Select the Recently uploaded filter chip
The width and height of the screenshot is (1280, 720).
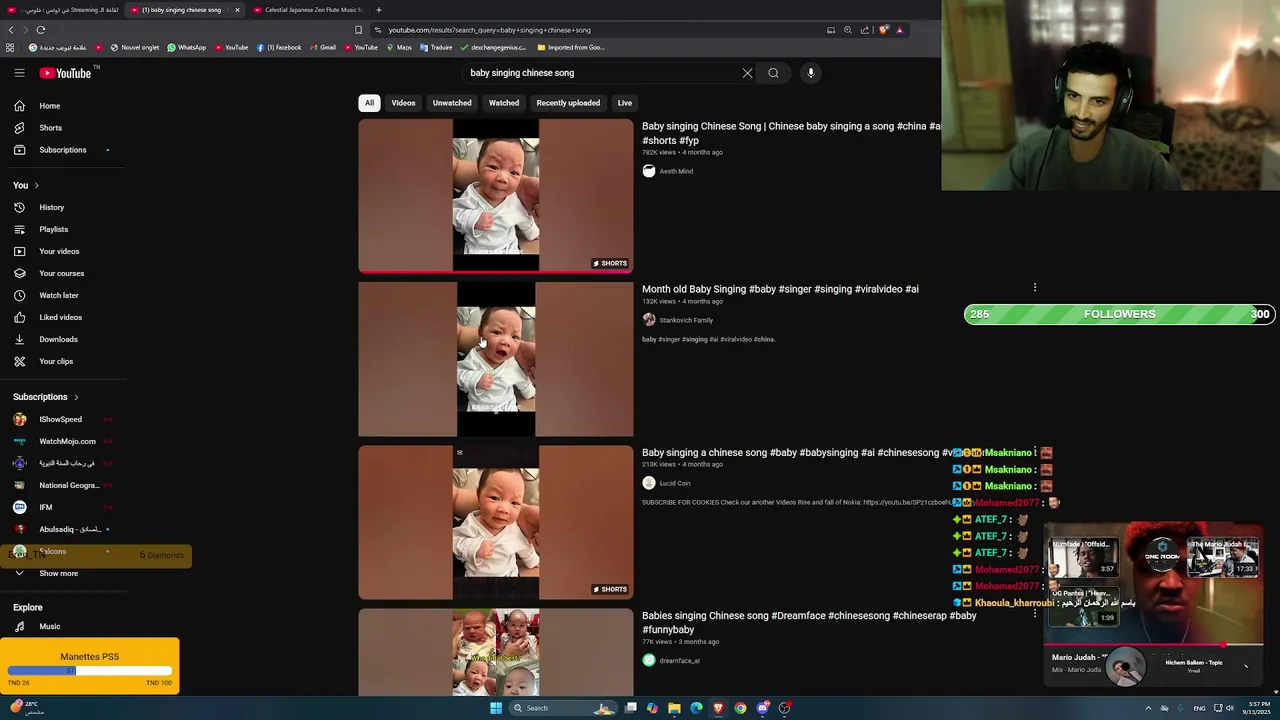(568, 103)
